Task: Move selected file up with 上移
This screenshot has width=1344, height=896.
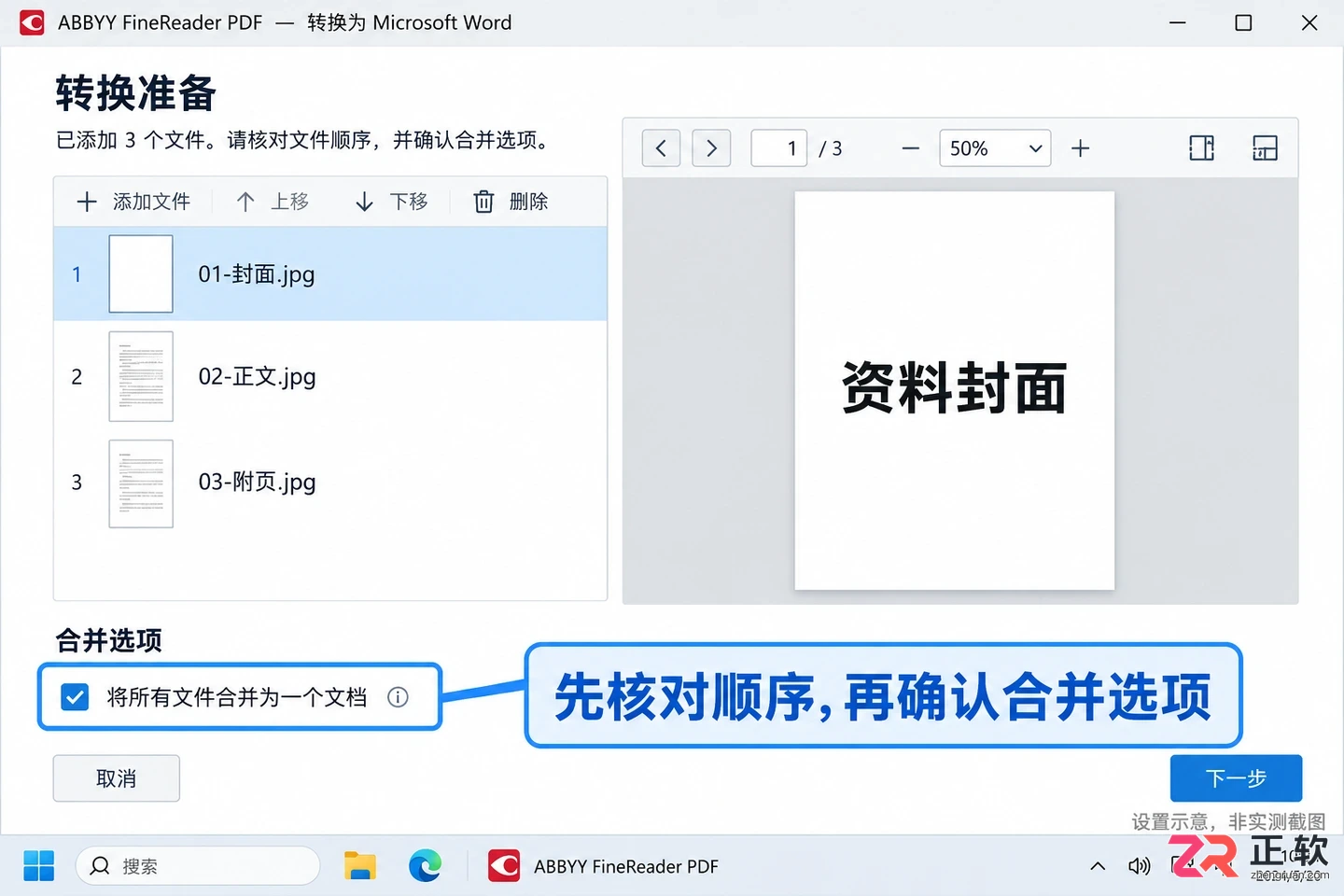Action: click(273, 202)
